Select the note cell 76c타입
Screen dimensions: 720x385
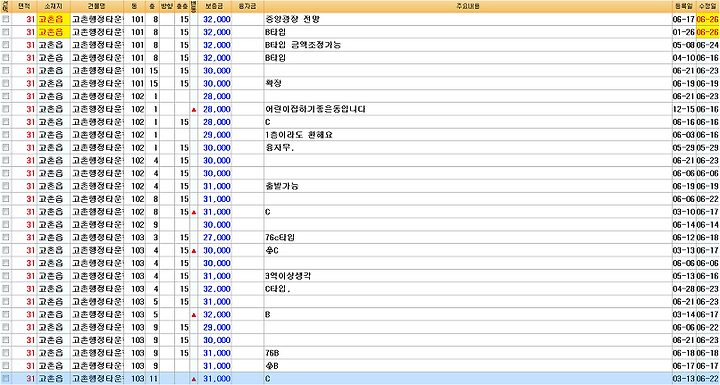pyautogui.click(x=280, y=238)
